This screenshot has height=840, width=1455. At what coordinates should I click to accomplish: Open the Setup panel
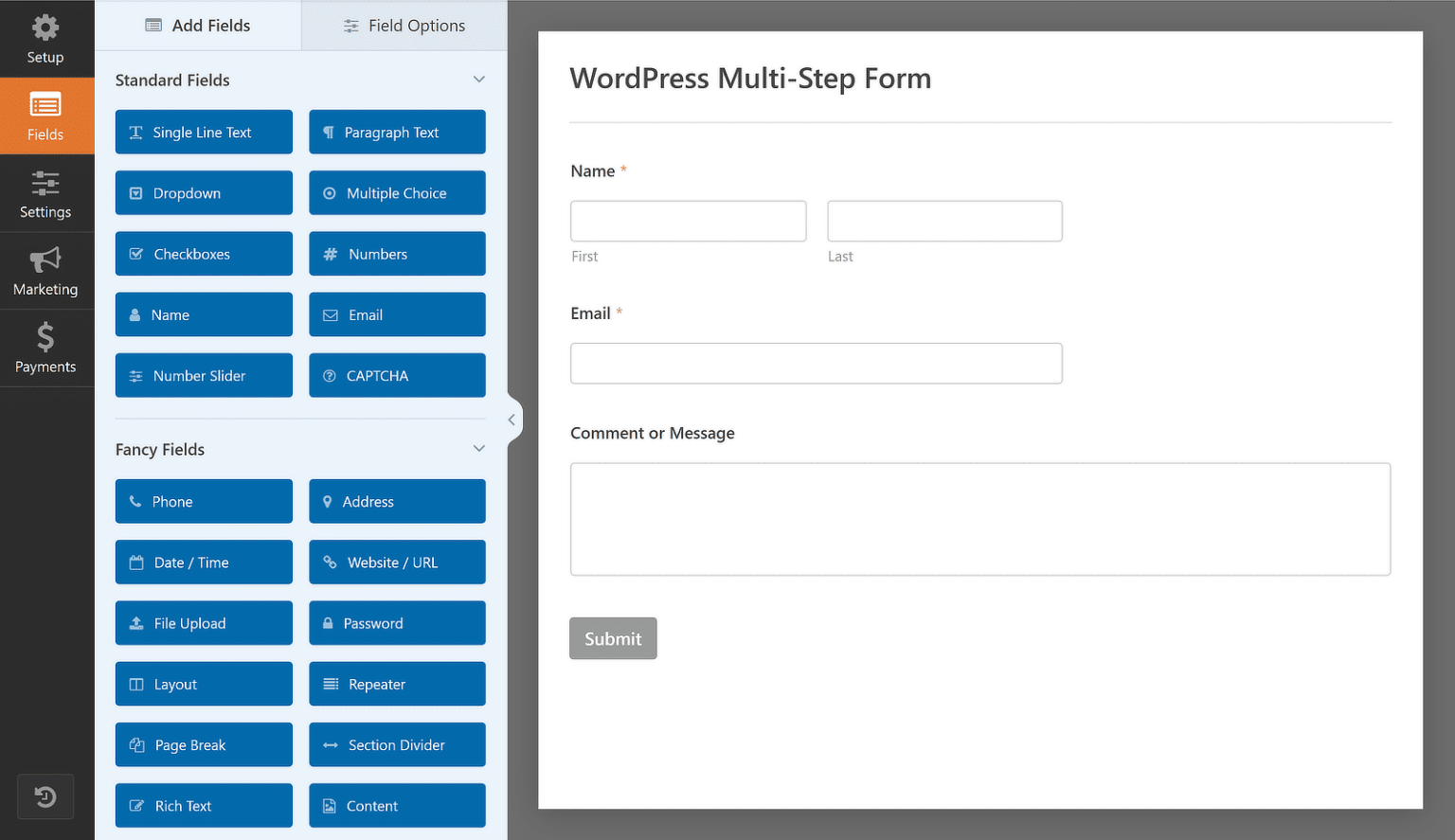[x=46, y=39]
